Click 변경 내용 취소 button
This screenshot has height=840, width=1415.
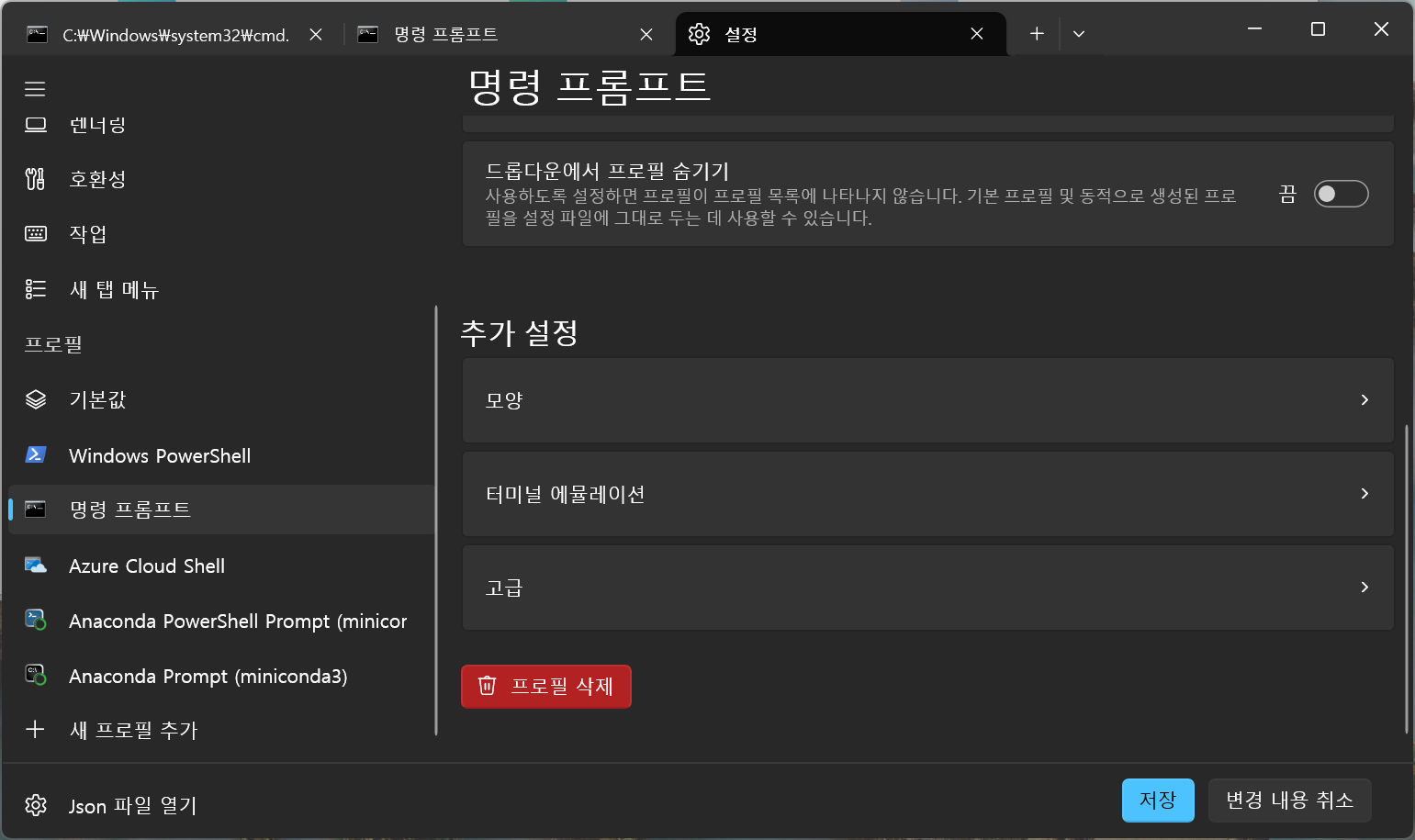coord(1290,800)
